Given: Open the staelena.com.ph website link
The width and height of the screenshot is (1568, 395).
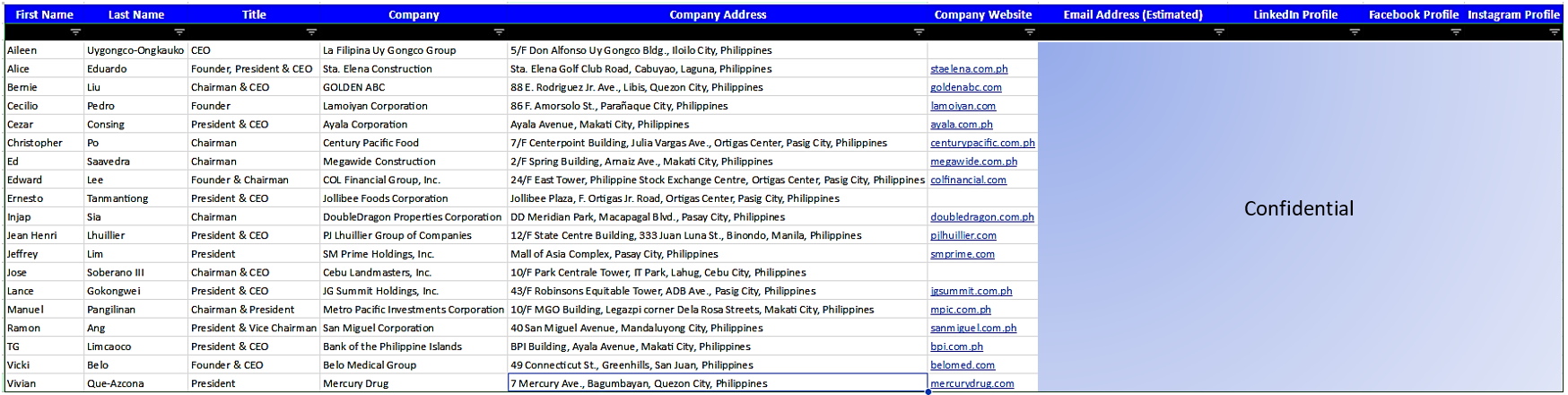Looking at the screenshot, I should tap(969, 69).
